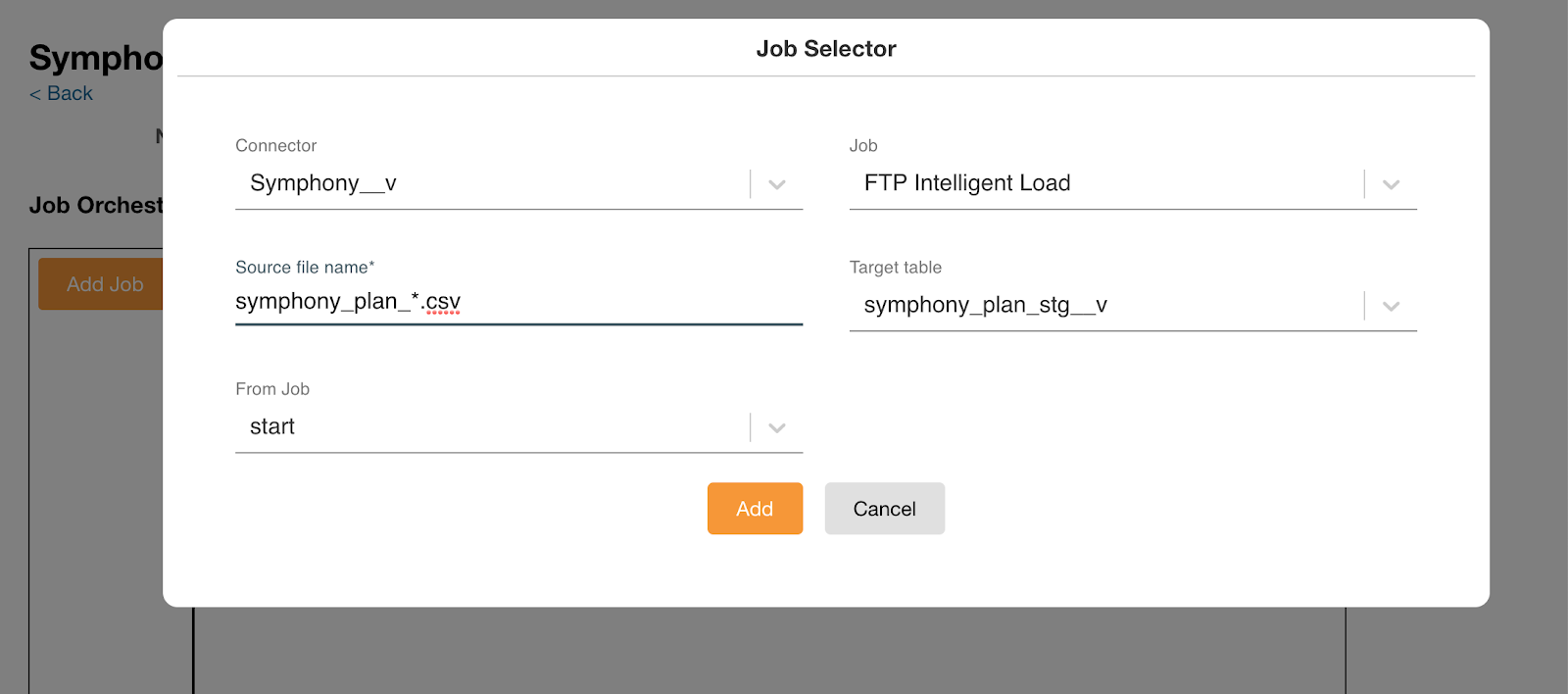
Task: Click the Target table label
Action: click(895, 268)
